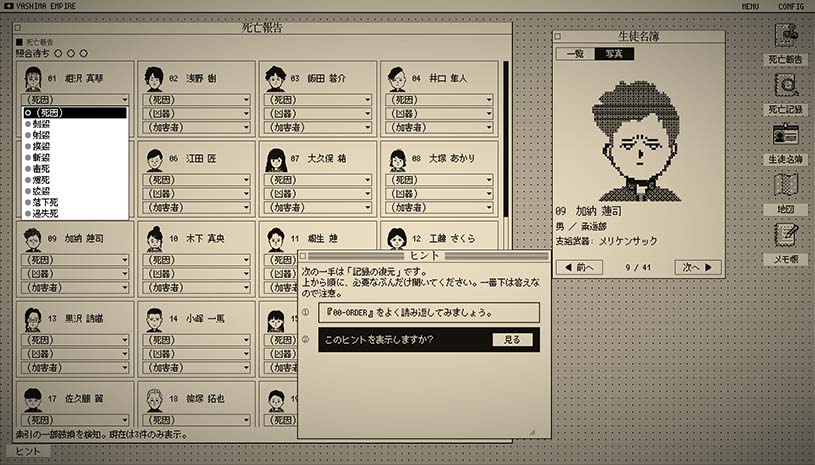Click the first hint box about 00-ORDER
Screen dimensions: 815x465
pos(429,313)
